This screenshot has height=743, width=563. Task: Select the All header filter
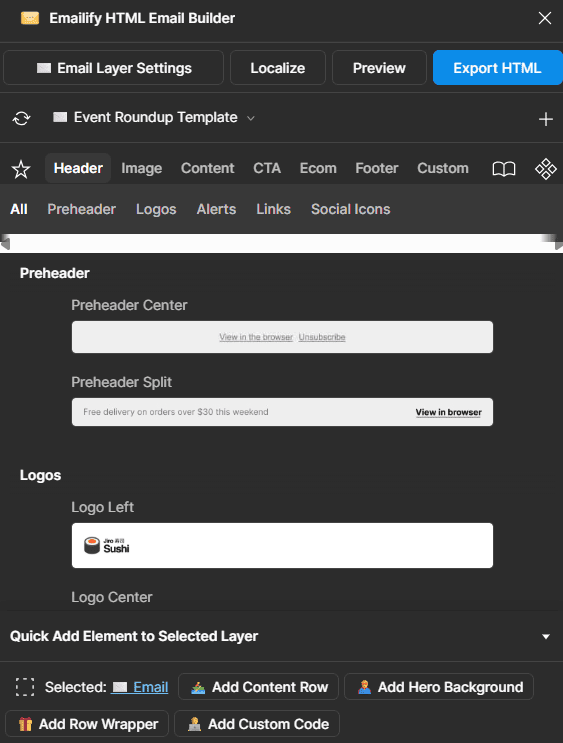[19, 209]
